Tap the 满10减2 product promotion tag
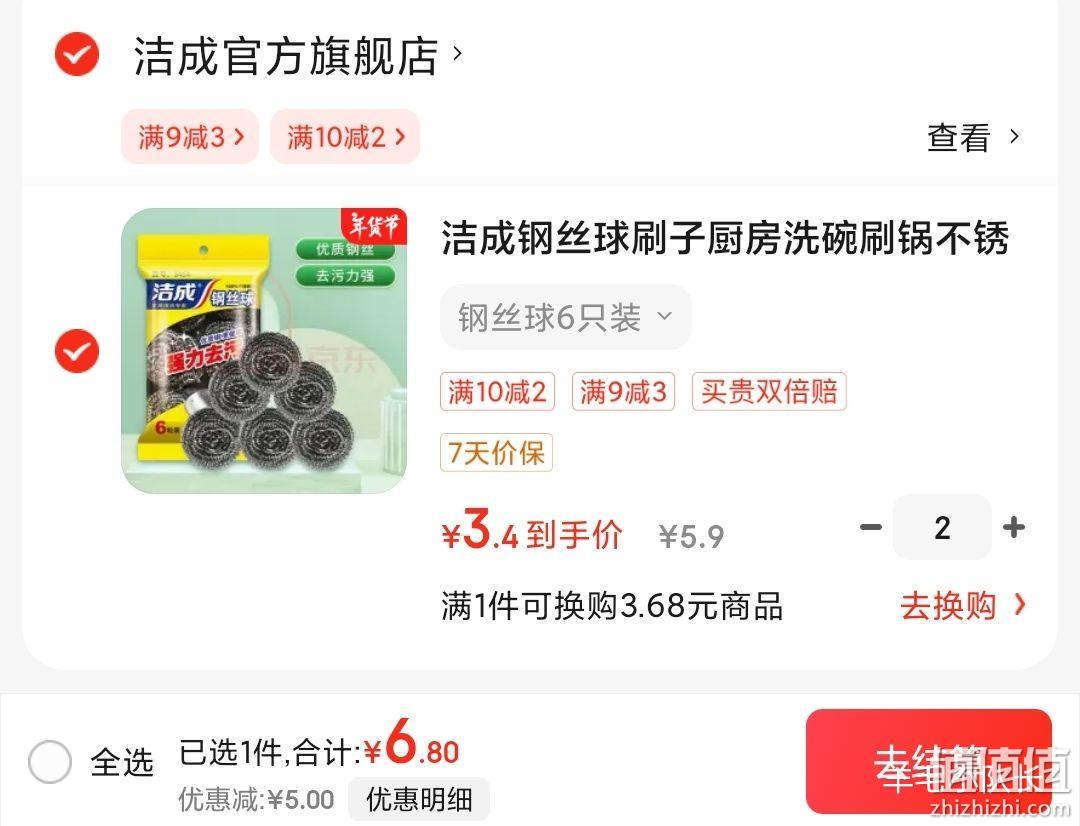 point(497,391)
